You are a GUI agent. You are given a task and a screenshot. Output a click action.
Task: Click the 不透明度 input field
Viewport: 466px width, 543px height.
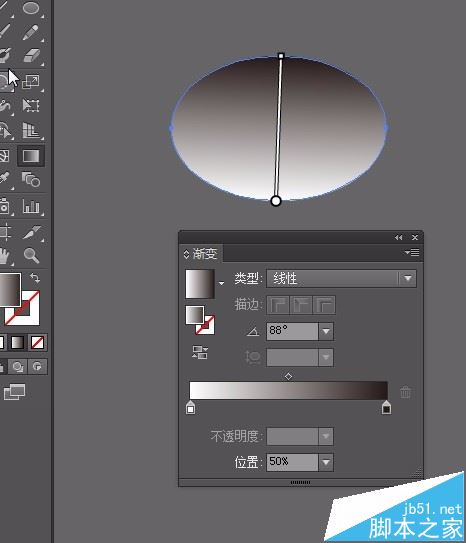[x=292, y=436]
